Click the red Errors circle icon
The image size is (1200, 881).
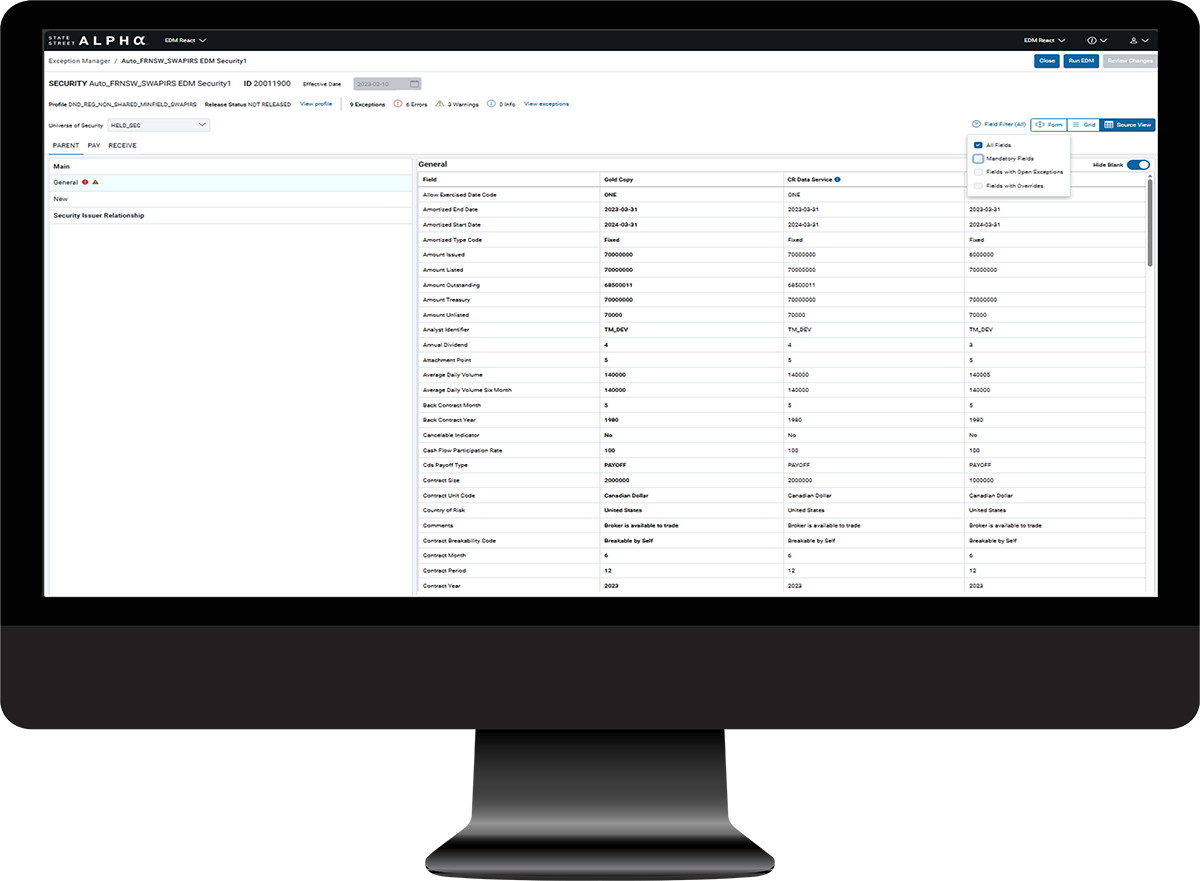coord(398,104)
